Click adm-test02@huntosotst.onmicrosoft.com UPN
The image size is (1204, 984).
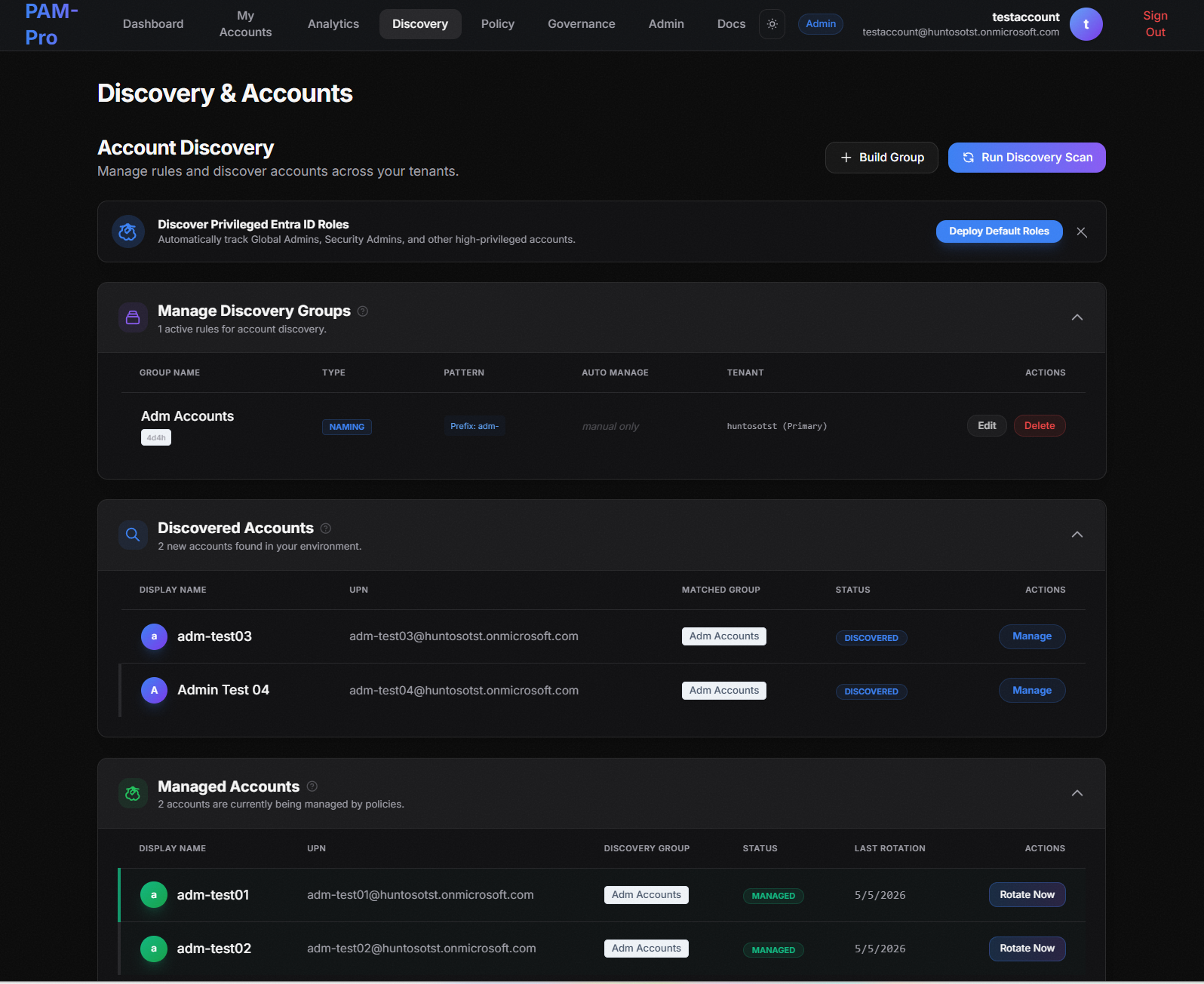422,949
